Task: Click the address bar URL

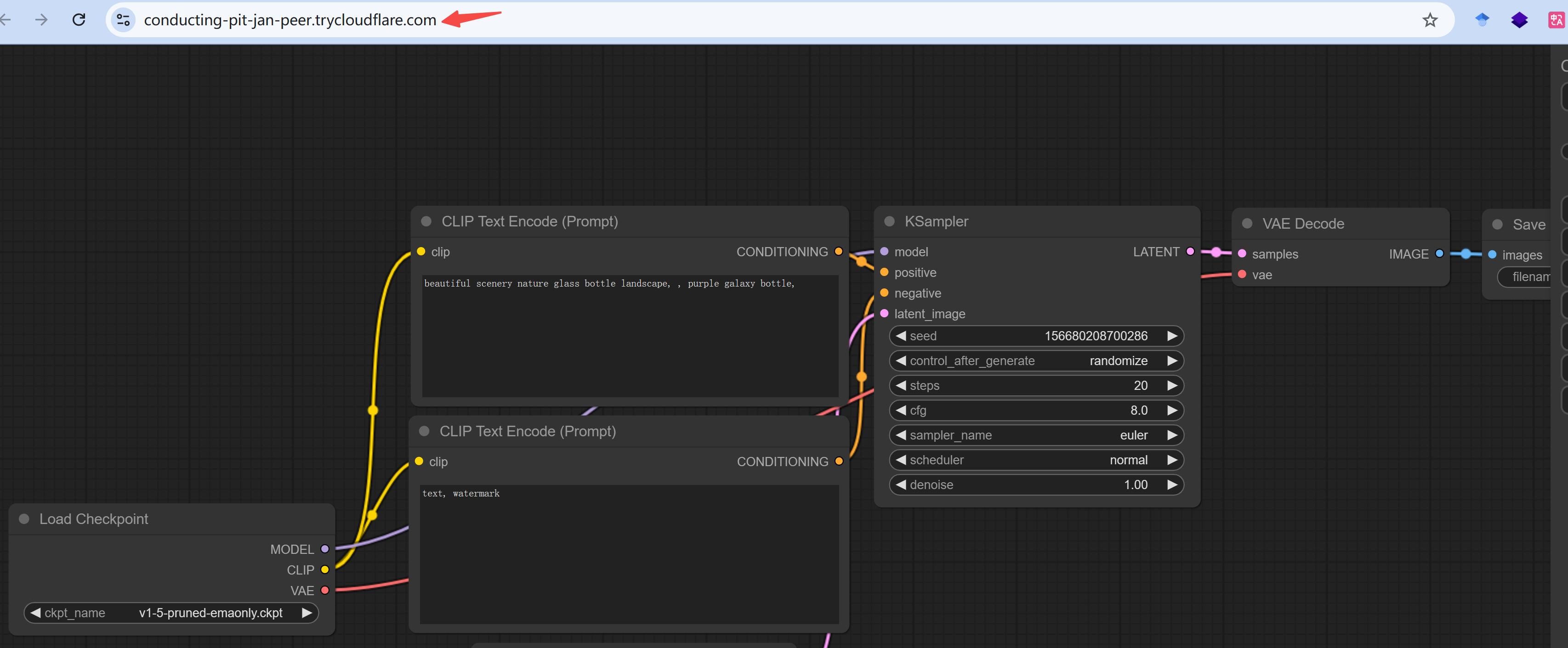Action: [290, 20]
